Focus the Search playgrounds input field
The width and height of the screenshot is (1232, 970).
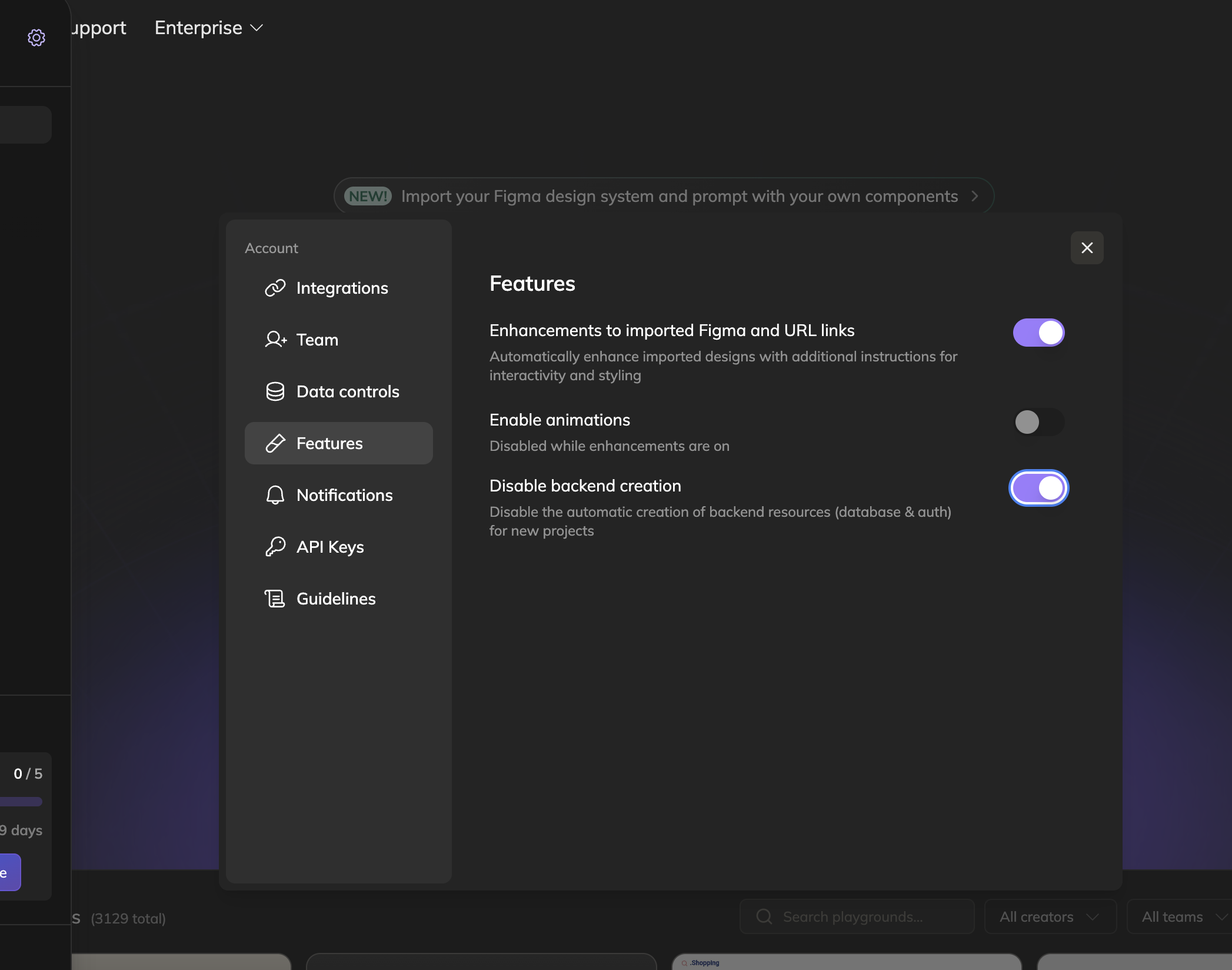pos(865,916)
